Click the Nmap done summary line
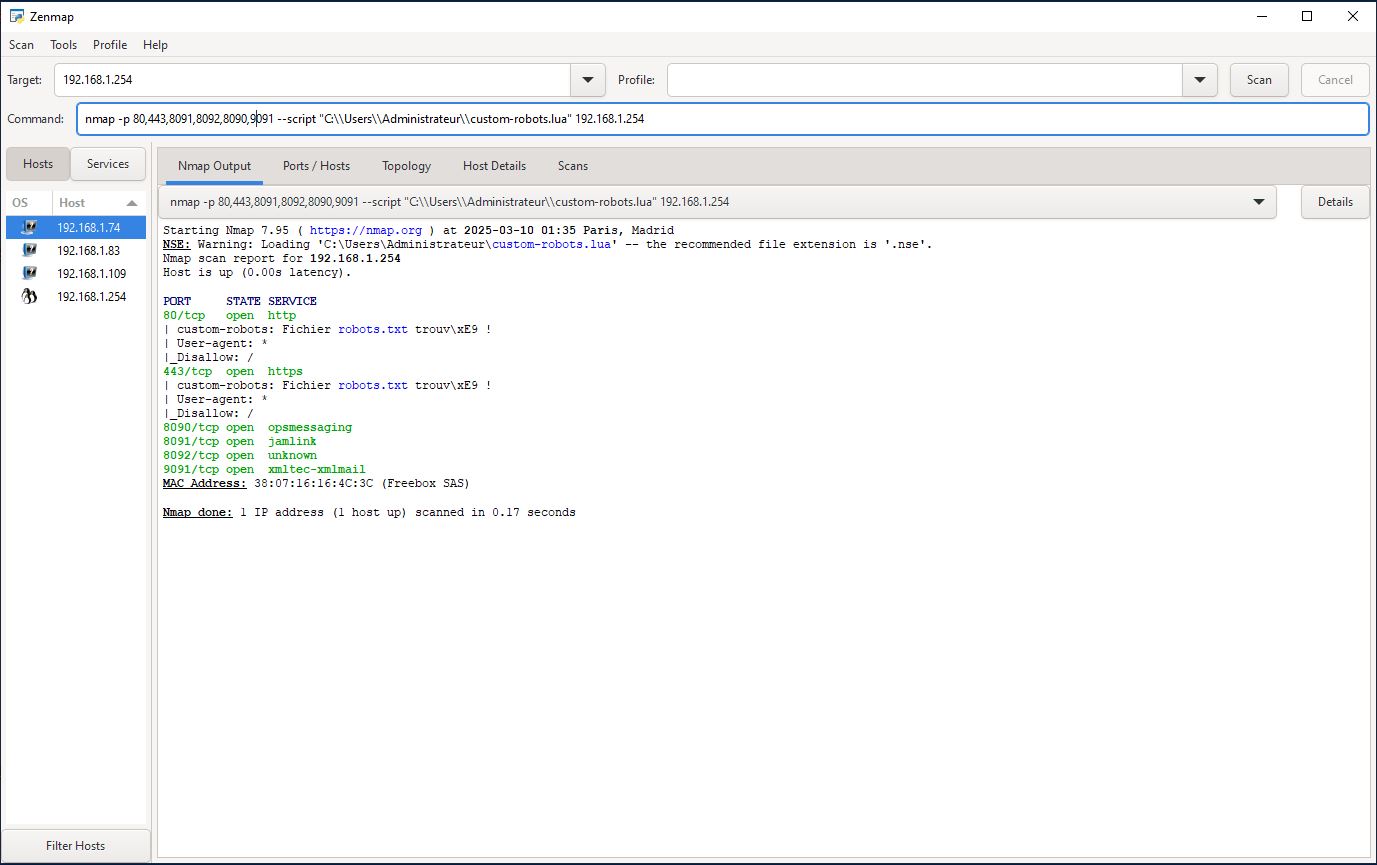1377x865 pixels. tap(369, 512)
